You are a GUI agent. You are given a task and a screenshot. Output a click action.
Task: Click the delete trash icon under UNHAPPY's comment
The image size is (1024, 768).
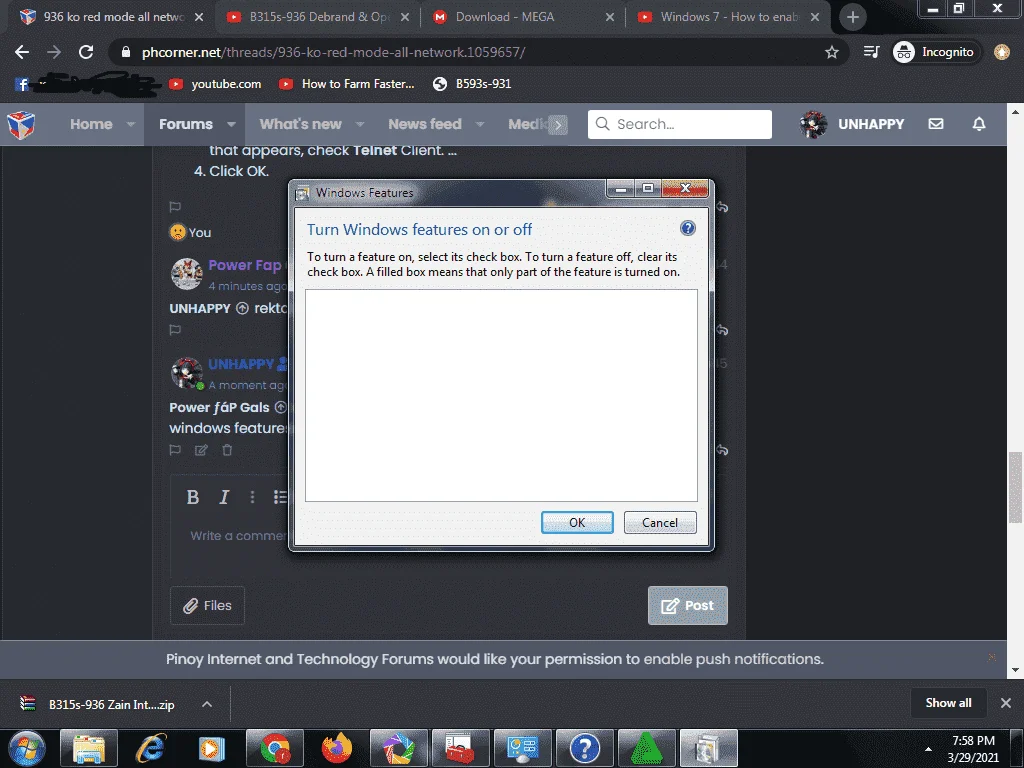(x=227, y=450)
